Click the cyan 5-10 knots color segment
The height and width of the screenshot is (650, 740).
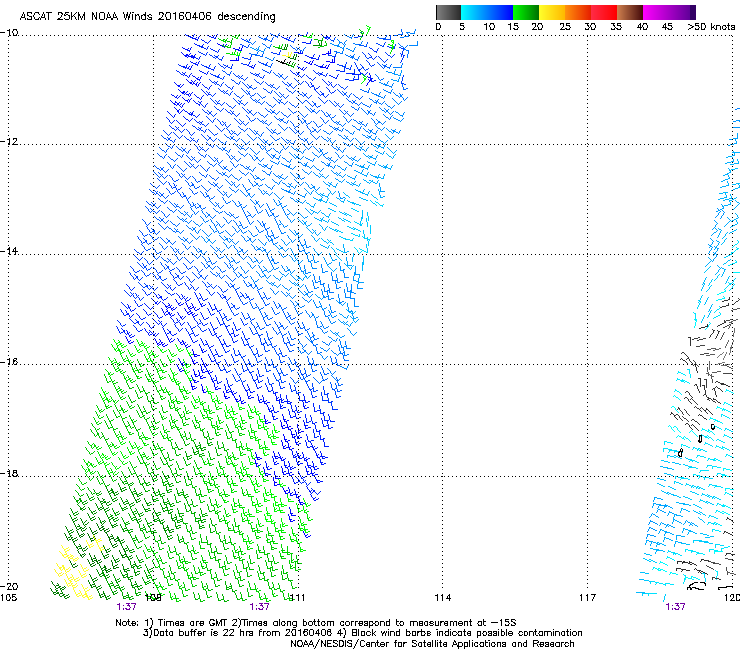[474, 12]
